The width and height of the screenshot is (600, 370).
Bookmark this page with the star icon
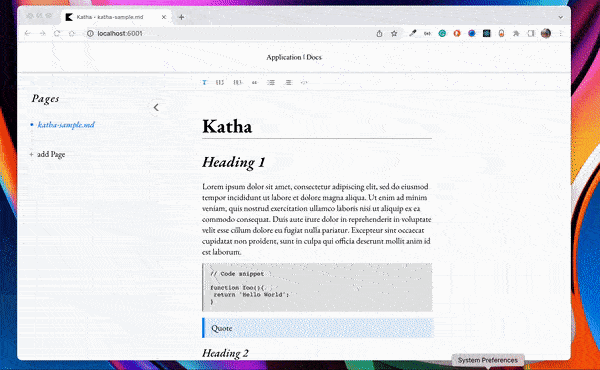point(394,33)
